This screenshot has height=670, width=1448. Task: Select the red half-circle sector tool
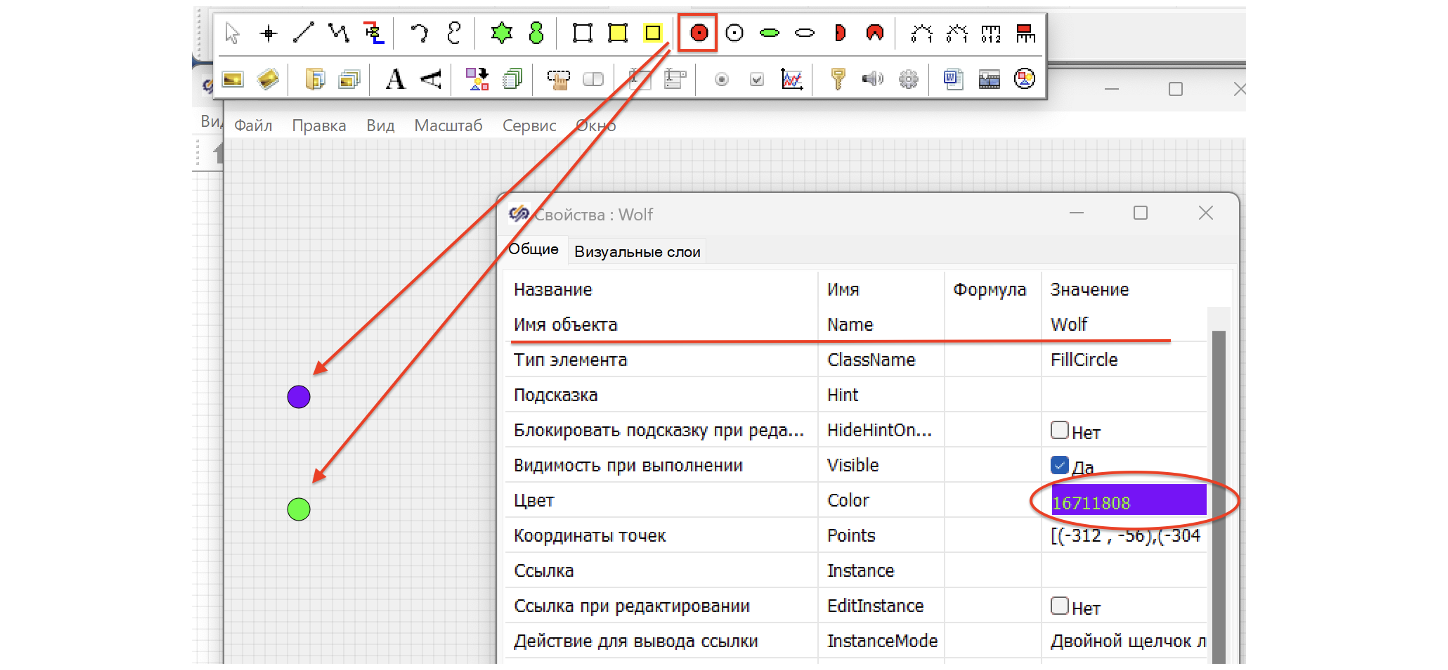[840, 34]
